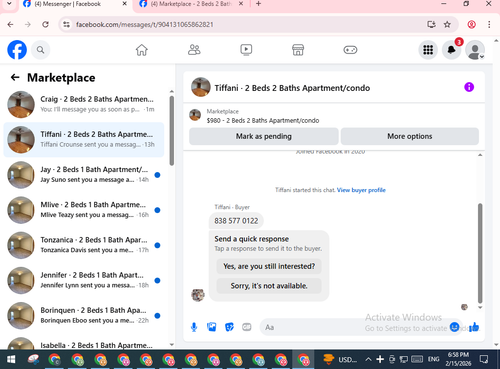The width and height of the screenshot is (500, 369).
Task: Choose a sticker with the sticker icon
Action: 229,327
